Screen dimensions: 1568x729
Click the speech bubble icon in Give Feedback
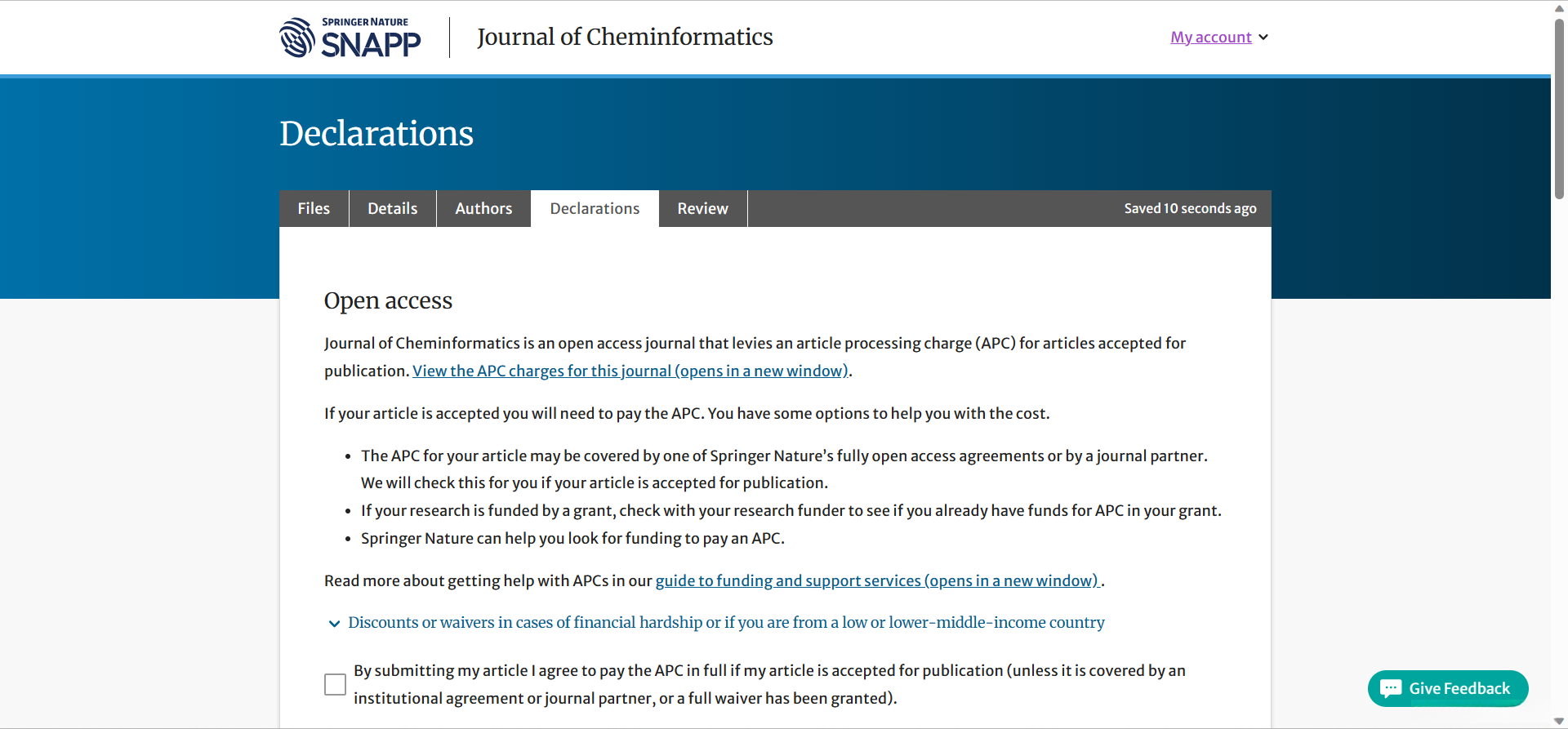tap(1390, 688)
